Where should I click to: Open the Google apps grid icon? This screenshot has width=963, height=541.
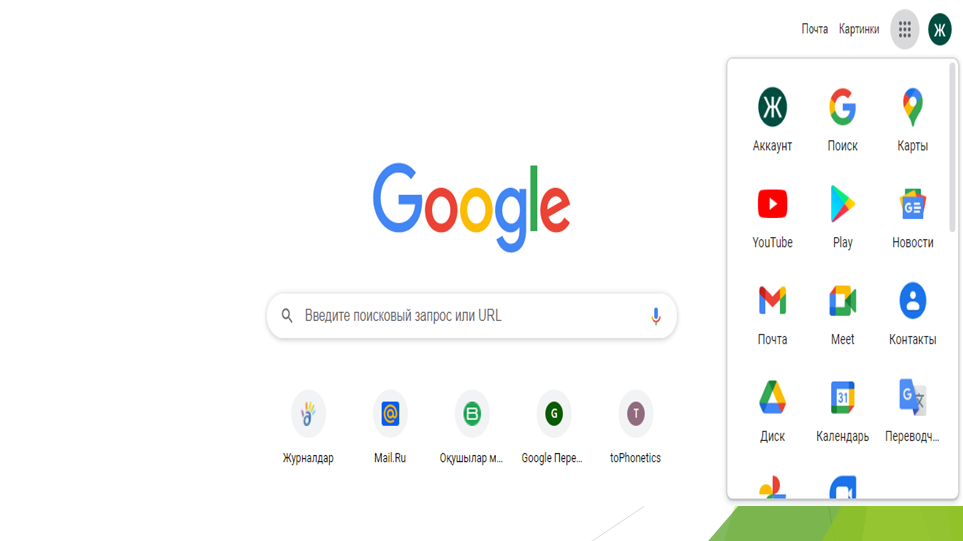point(904,29)
